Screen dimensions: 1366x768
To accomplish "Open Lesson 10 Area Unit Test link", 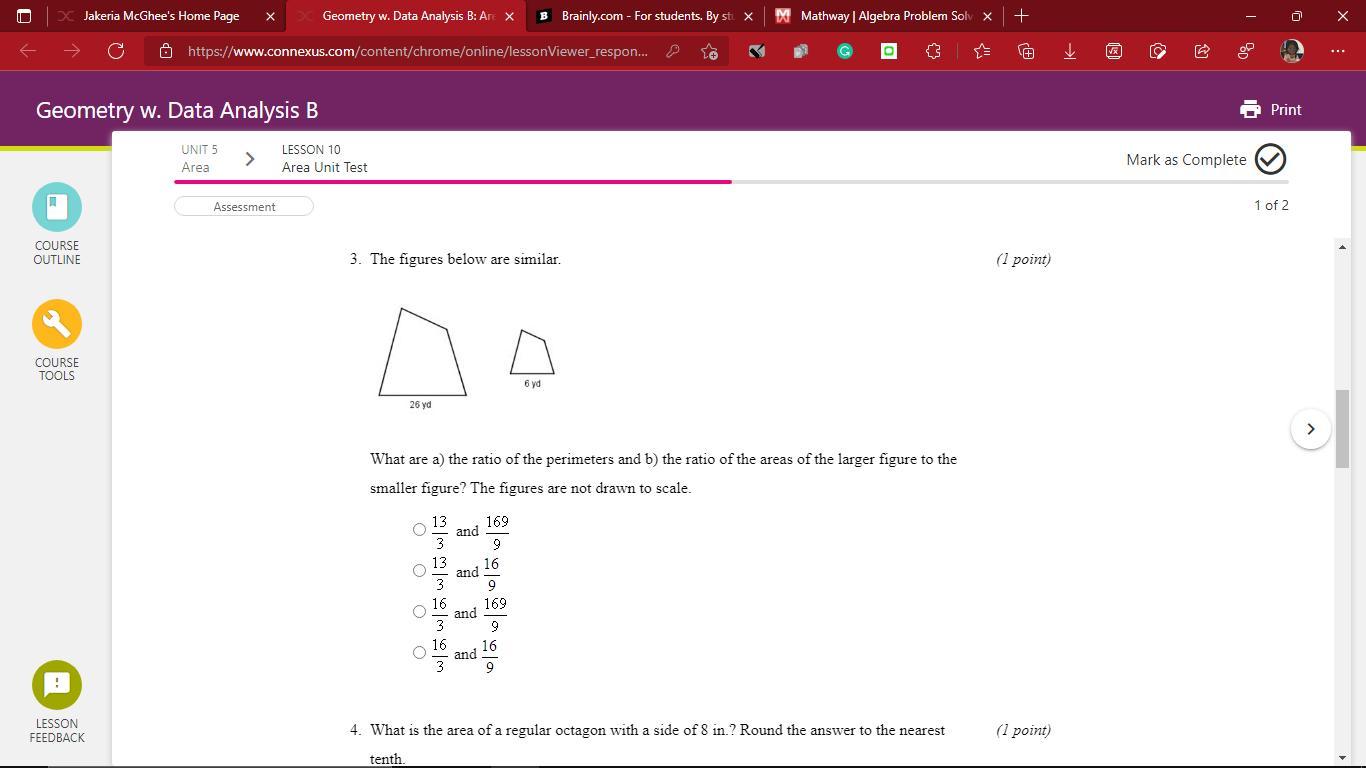I will [324, 159].
